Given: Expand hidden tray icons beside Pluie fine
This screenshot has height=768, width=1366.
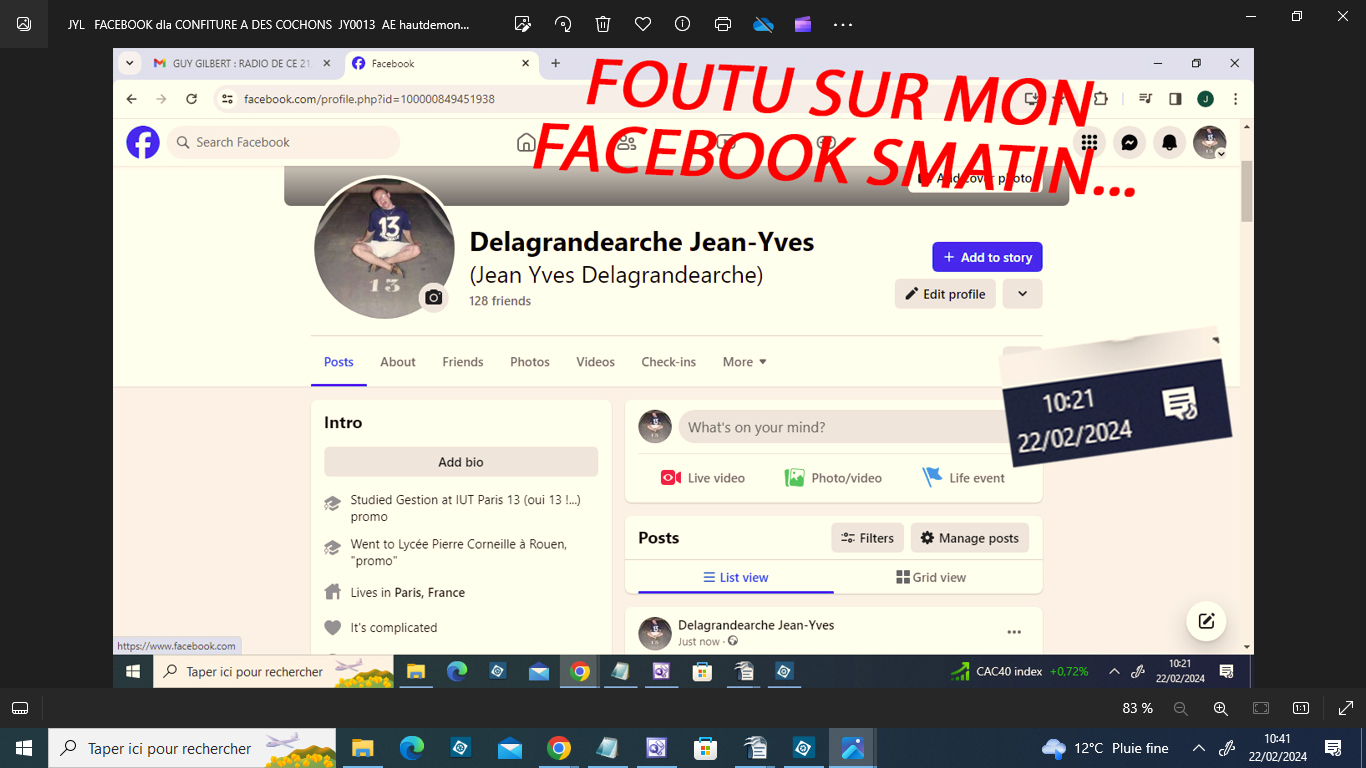Looking at the screenshot, I should point(1199,748).
